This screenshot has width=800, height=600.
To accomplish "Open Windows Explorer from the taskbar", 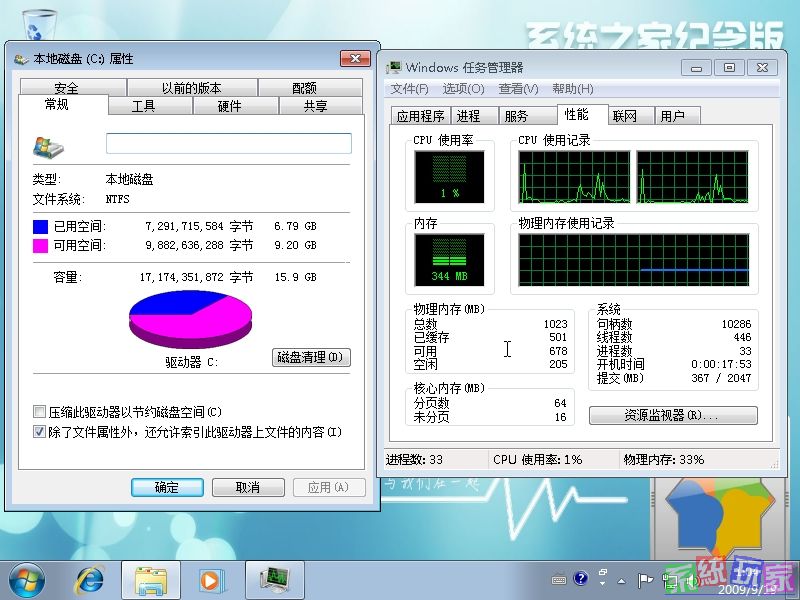I will point(151,581).
